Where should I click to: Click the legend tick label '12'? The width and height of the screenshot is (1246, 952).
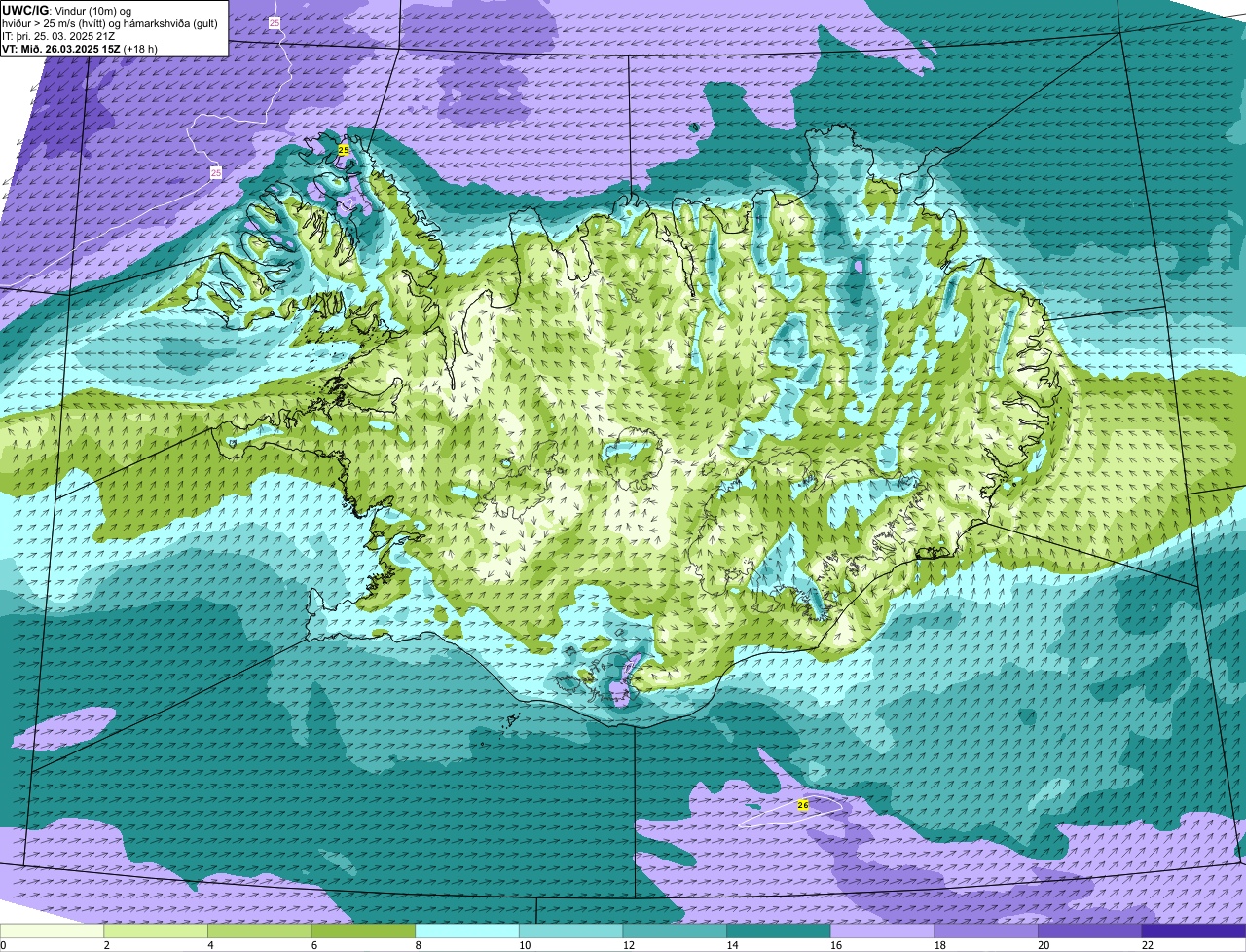tap(628, 945)
